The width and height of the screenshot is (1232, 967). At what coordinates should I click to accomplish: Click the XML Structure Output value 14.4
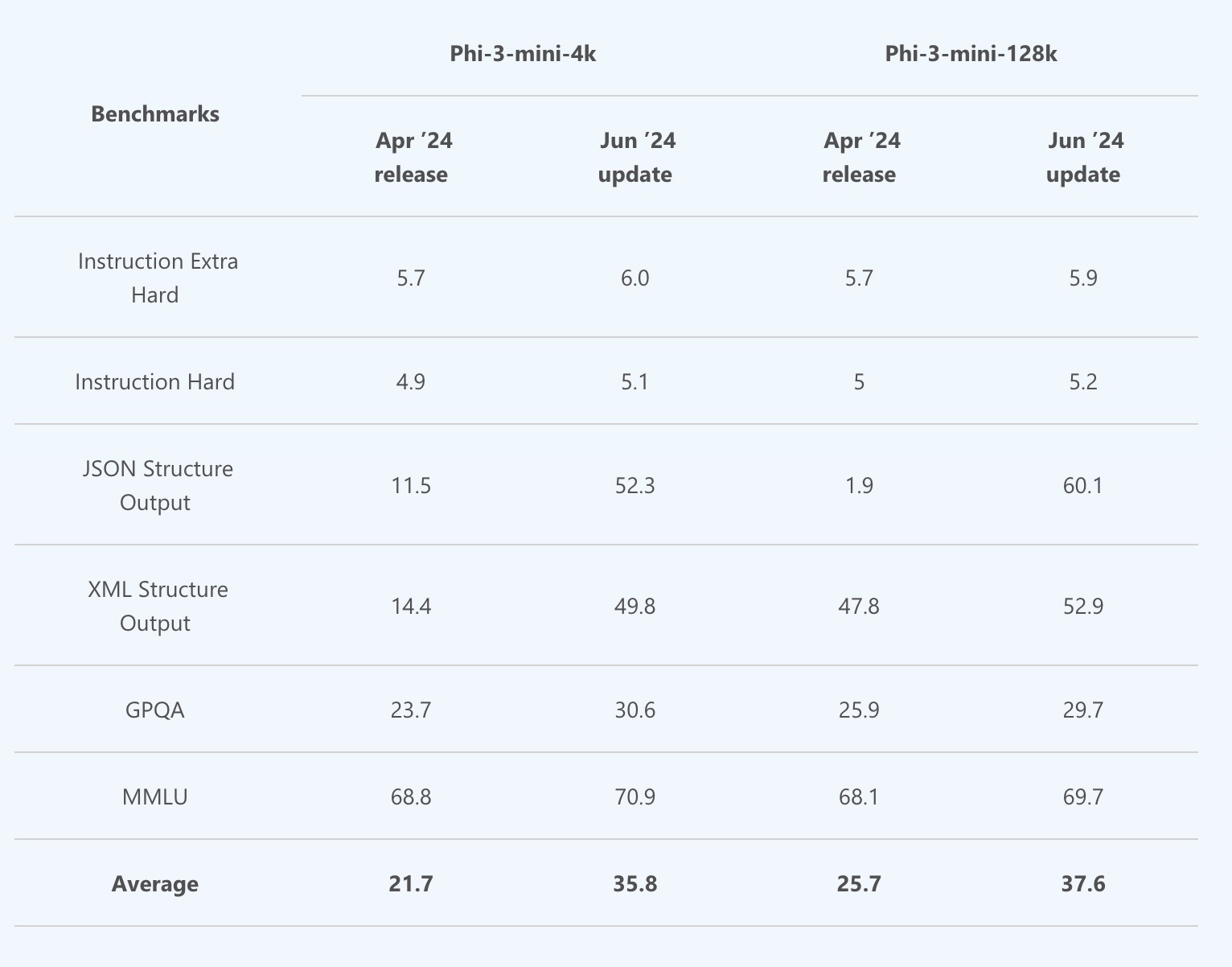coord(411,606)
